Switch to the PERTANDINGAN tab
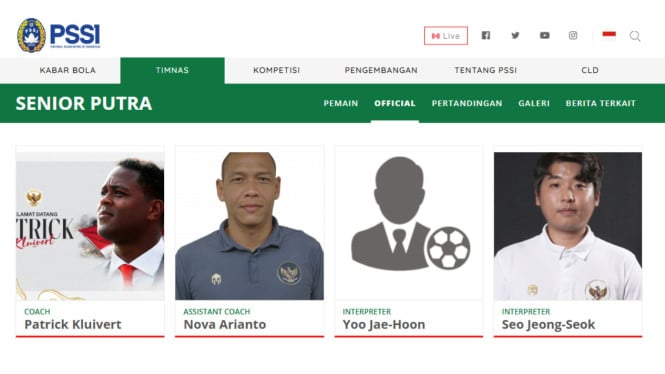 click(x=467, y=103)
